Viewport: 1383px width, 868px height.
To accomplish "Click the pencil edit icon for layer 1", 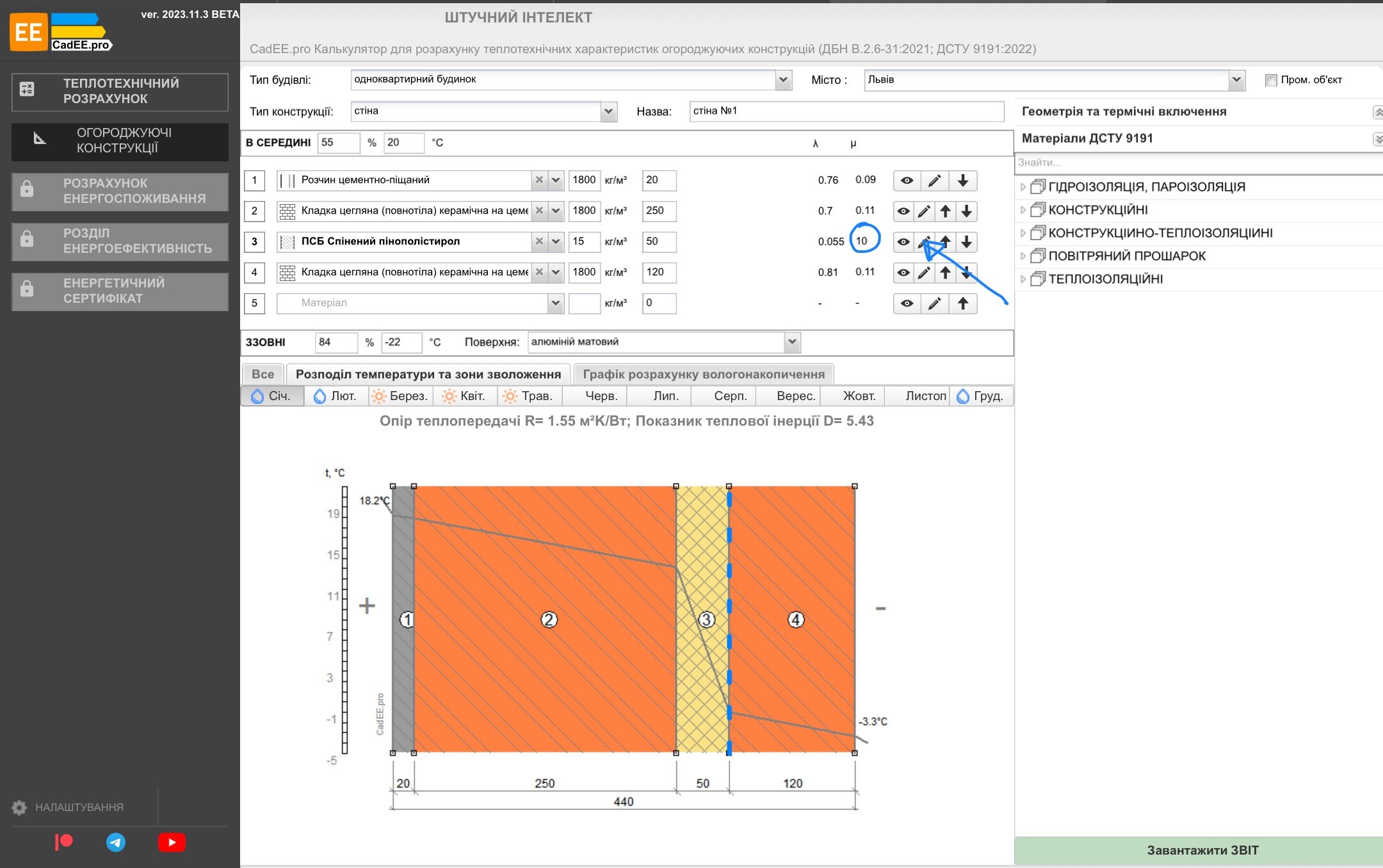I will coord(934,181).
